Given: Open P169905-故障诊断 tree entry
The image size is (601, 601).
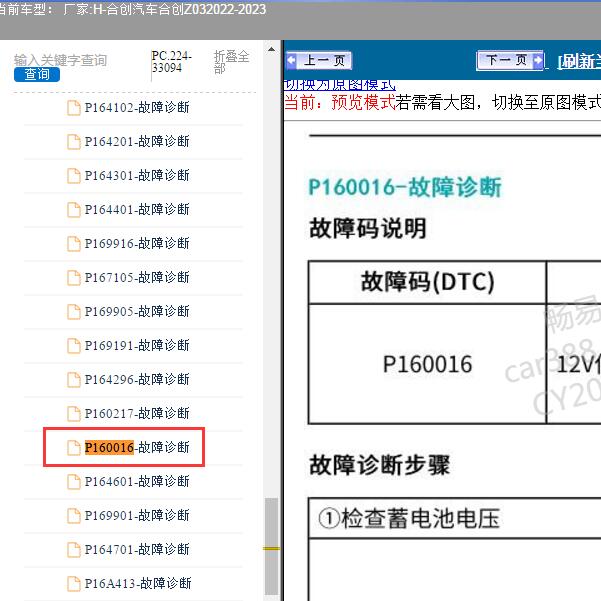Looking at the screenshot, I should click(x=137, y=312).
